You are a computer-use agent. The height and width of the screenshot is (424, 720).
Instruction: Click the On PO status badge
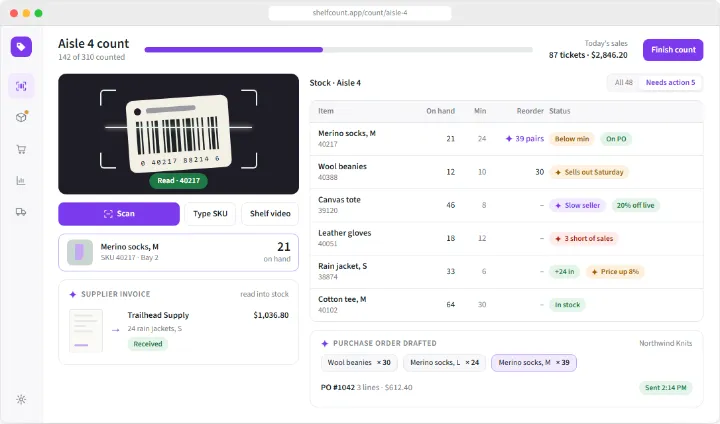pos(616,139)
